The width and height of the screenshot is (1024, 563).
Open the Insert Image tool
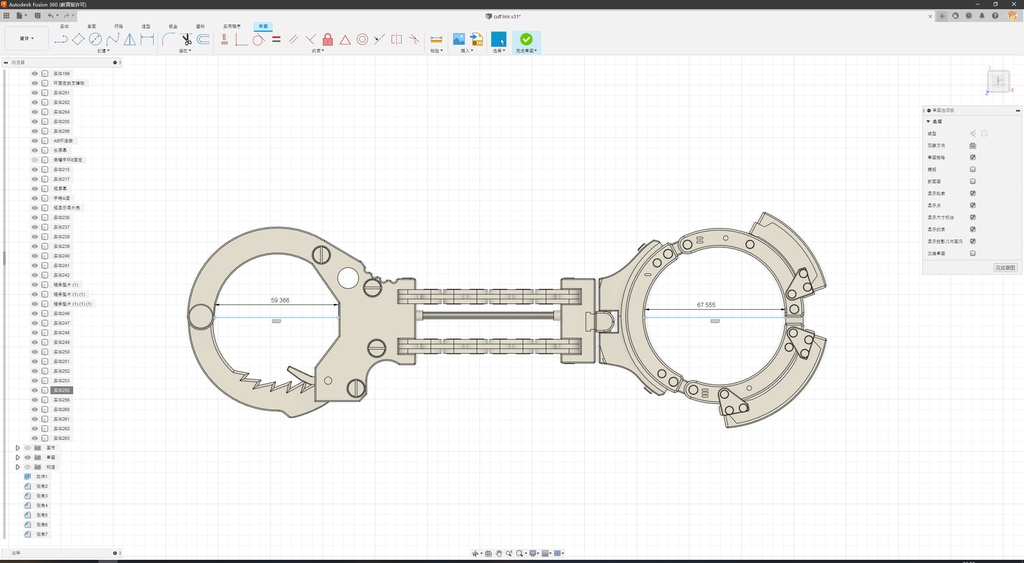click(x=459, y=39)
